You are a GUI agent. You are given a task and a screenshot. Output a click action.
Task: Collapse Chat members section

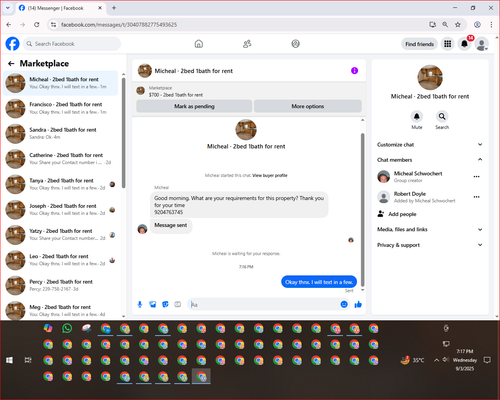[x=430, y=160]
